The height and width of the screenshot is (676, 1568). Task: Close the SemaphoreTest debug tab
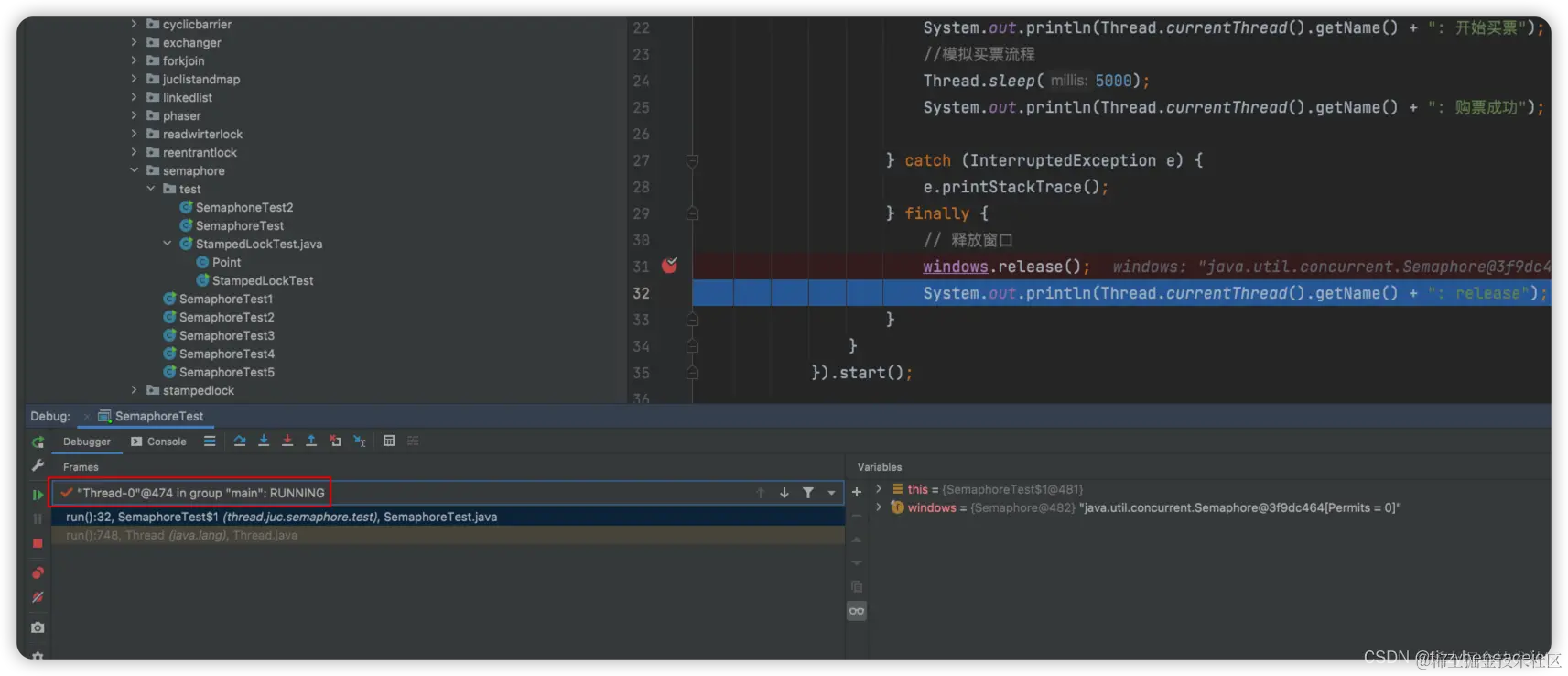tap(87, 416)
